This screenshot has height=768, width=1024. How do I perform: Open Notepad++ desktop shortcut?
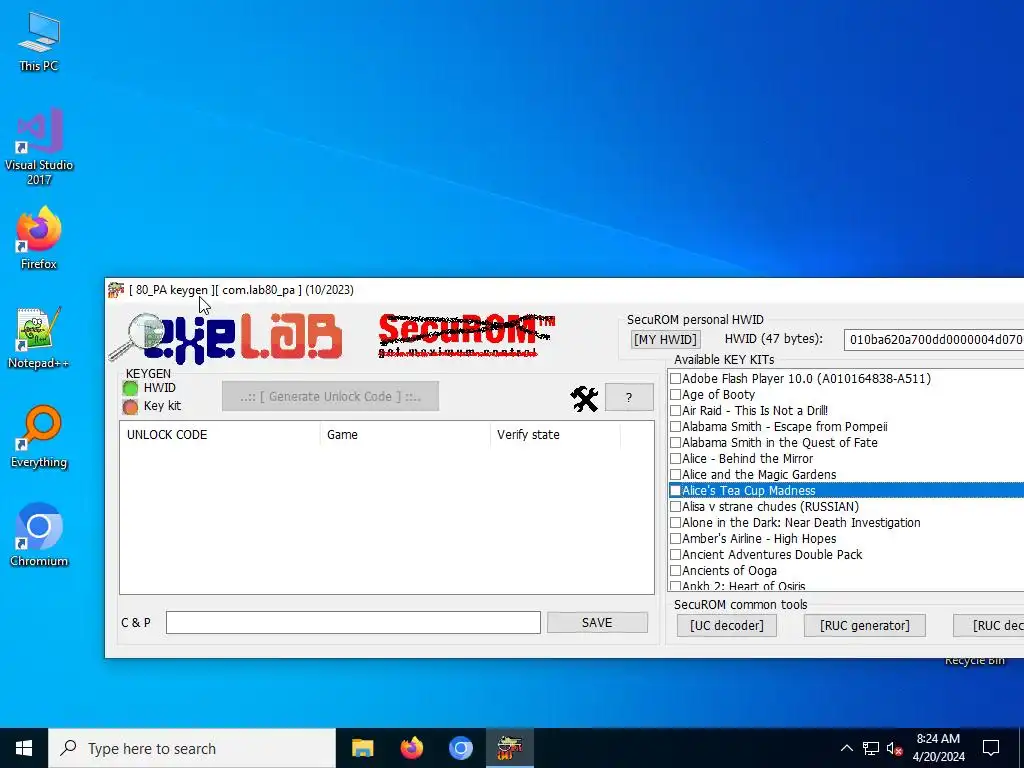39,337
